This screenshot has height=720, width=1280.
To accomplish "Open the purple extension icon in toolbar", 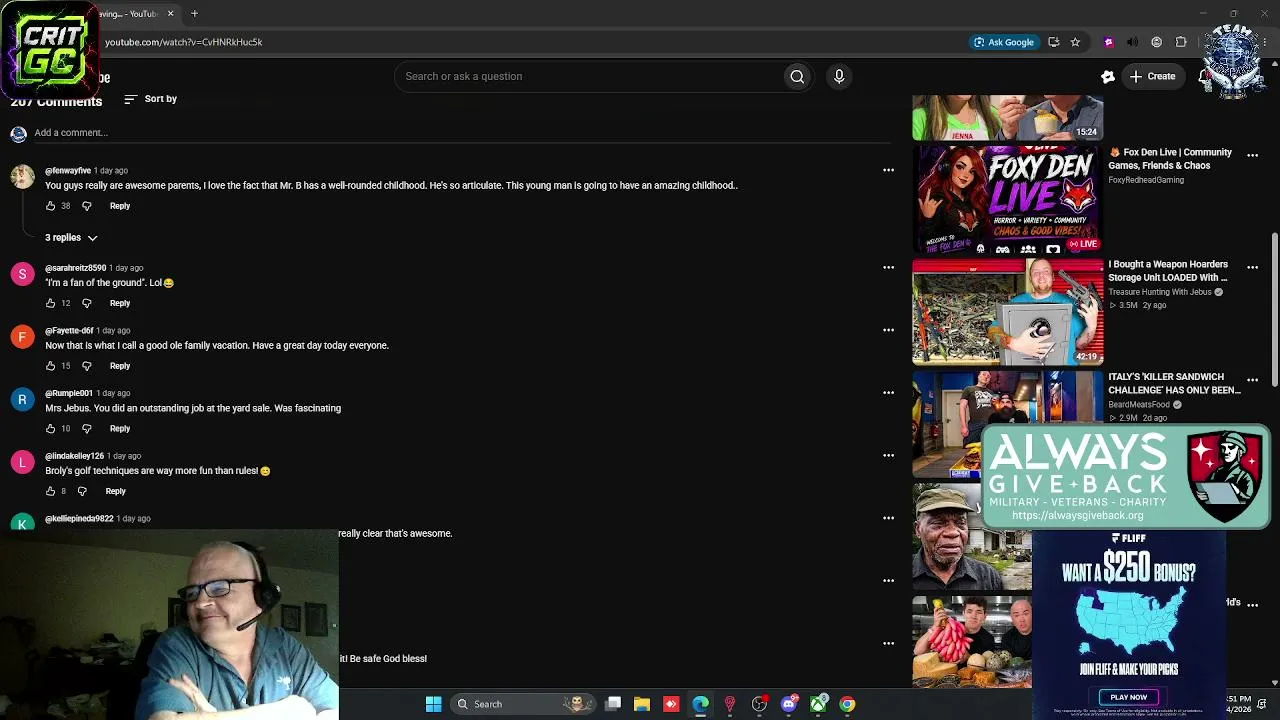I will click(1108, 42).
